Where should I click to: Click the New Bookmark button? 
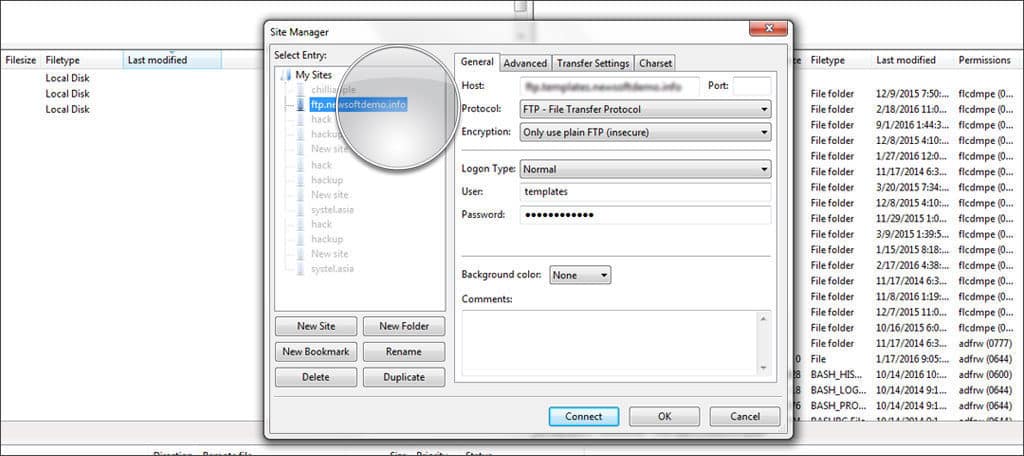(315, 352)
